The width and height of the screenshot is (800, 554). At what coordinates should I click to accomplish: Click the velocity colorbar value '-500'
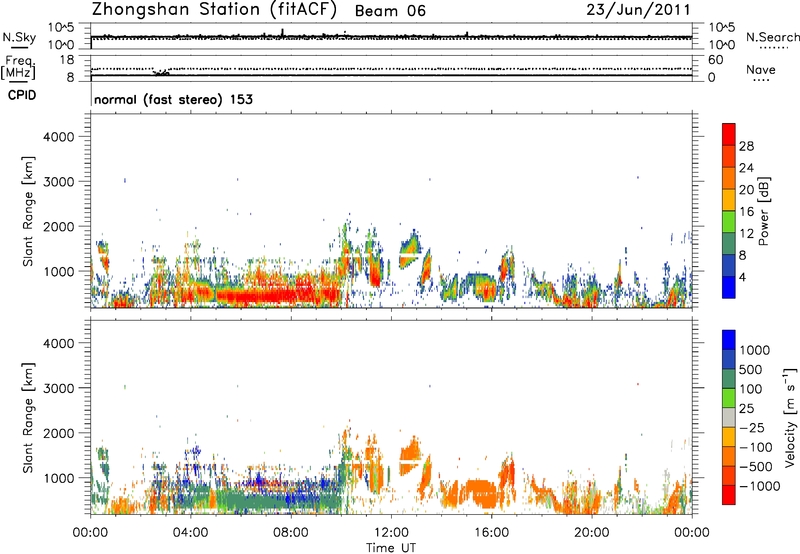click(756, 467)
